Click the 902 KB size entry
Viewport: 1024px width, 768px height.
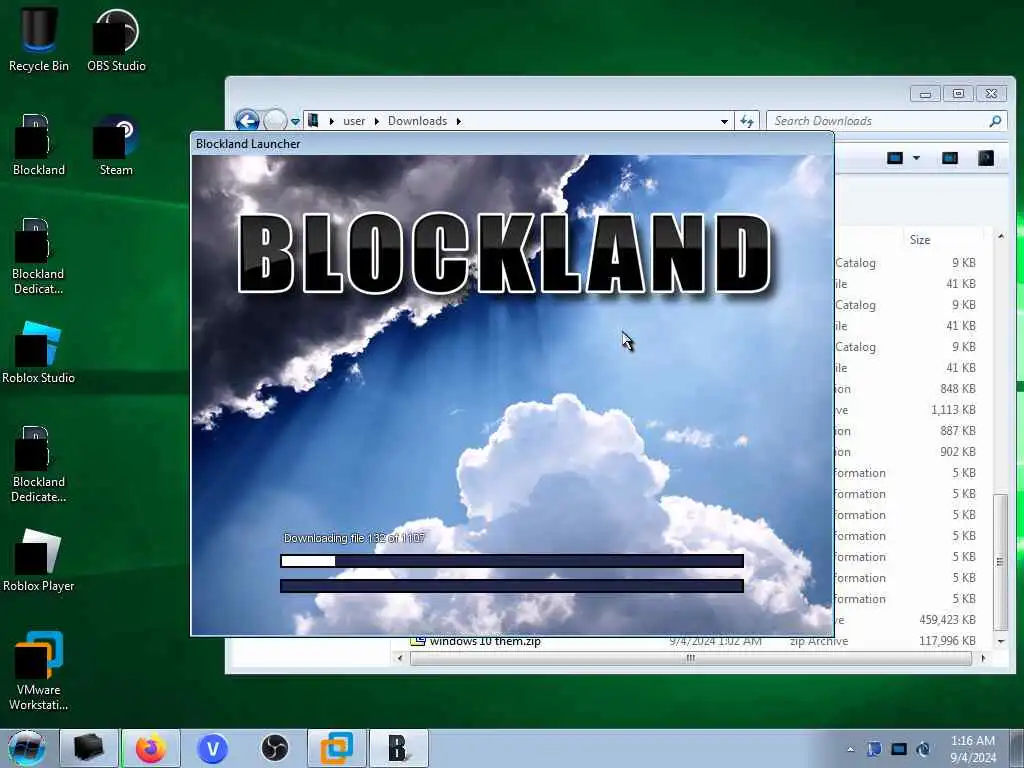957,451
